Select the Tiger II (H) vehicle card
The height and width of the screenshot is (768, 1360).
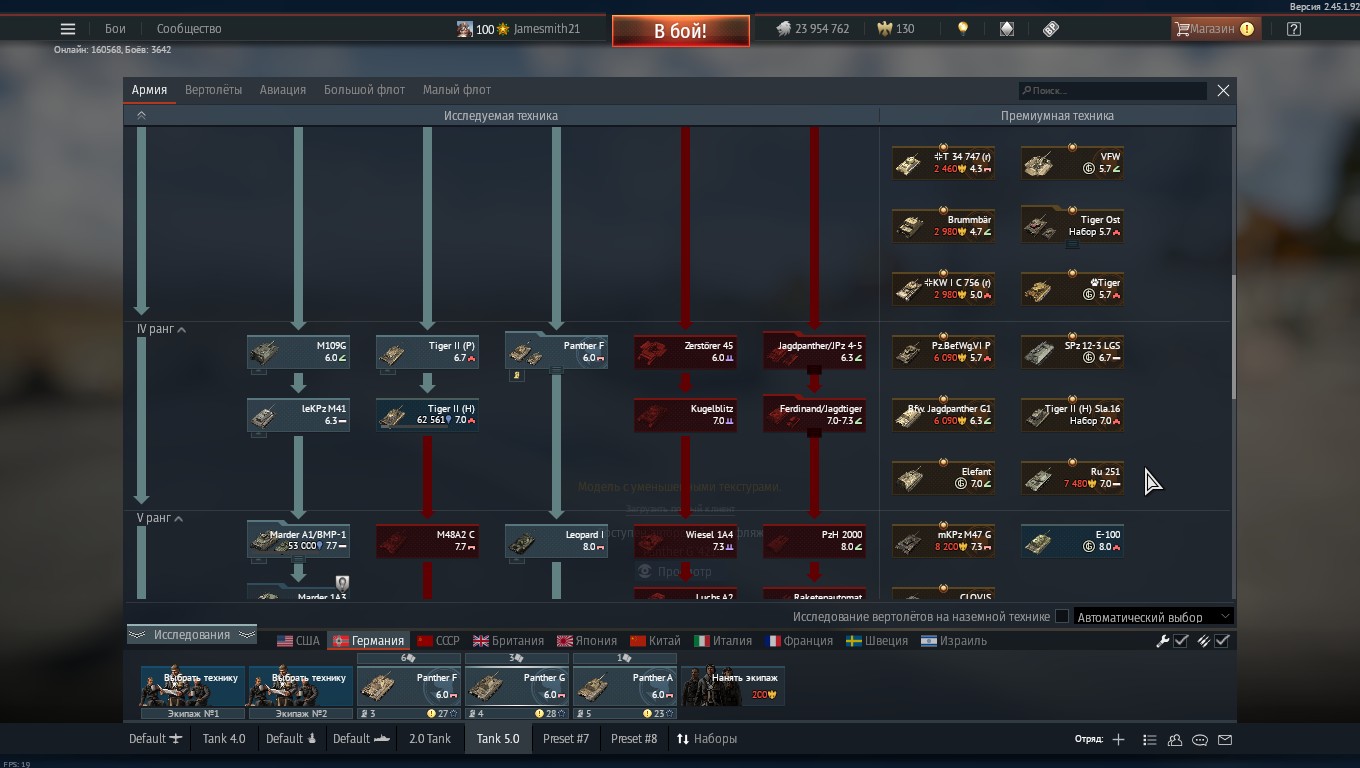[x=428, y=415]
